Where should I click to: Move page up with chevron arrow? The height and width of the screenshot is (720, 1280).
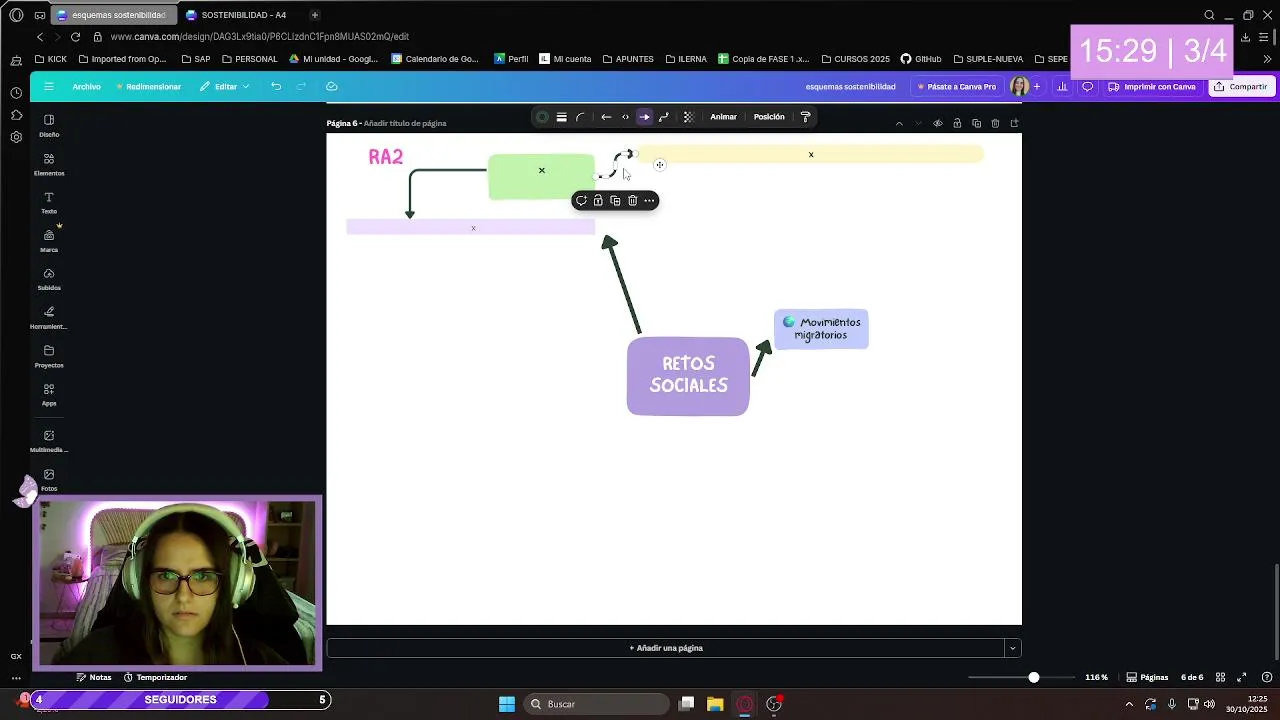tap(899, 123)
